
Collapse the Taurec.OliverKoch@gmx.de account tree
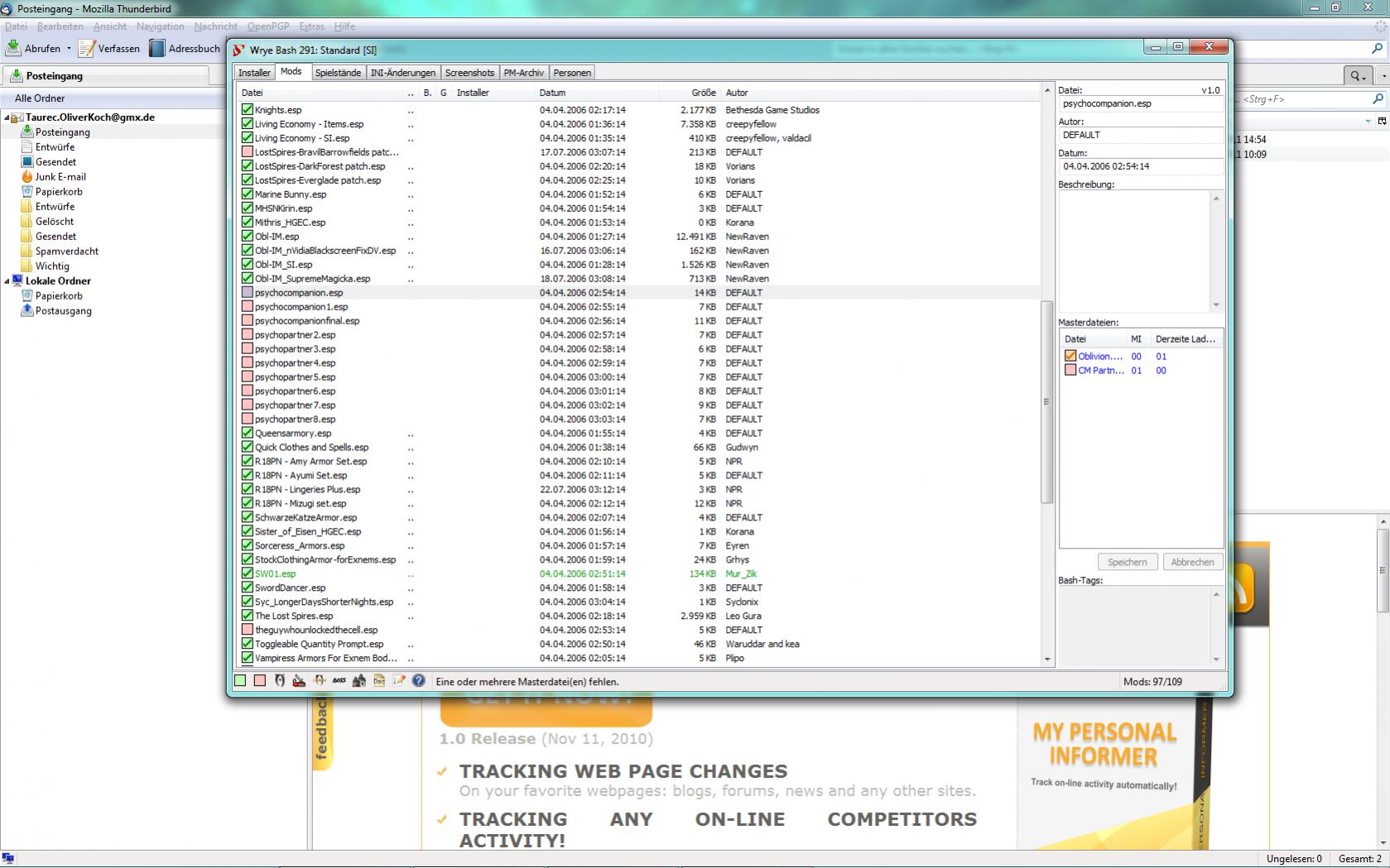[7, 117]
